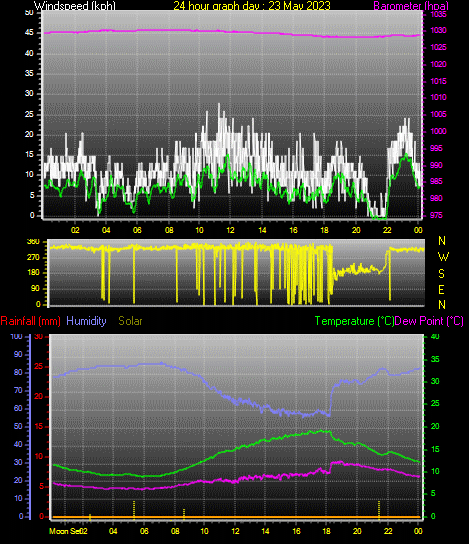The height and width of the screenshot is (544, 469).
Task: Click the "14" hour label under the temperature chart
Action: pos(265,531)
